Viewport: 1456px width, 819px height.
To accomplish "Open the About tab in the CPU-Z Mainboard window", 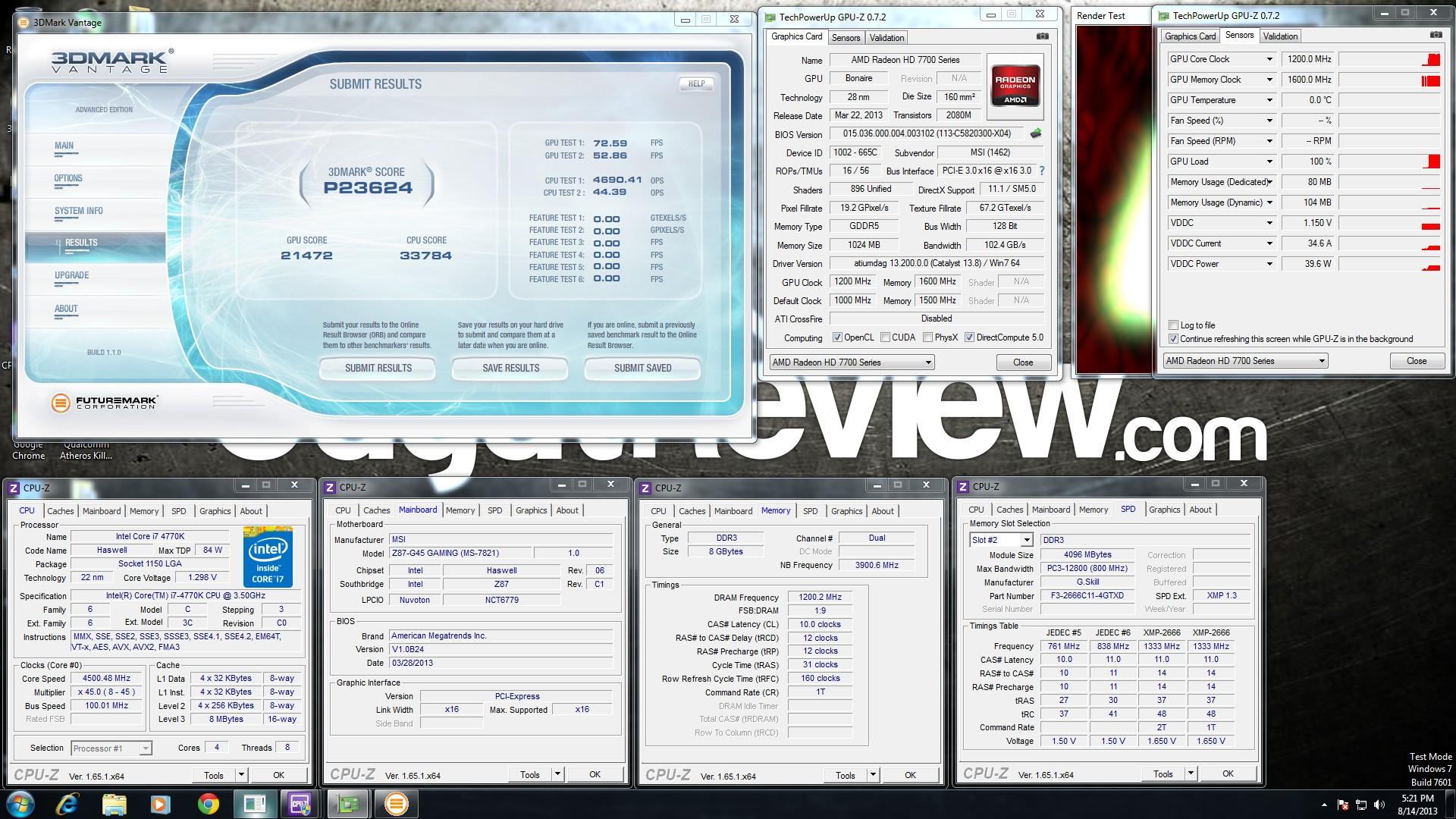I will point(567,510).
